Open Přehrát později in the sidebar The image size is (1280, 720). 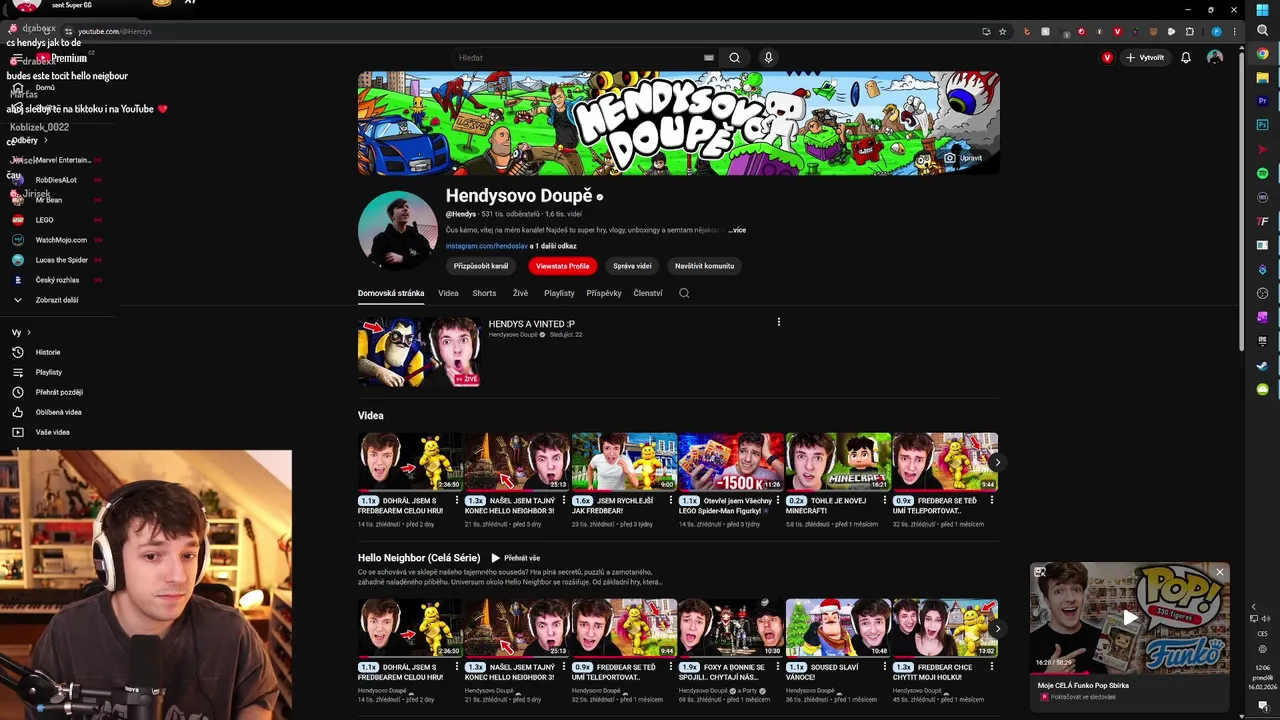click(x=60, y=392)
